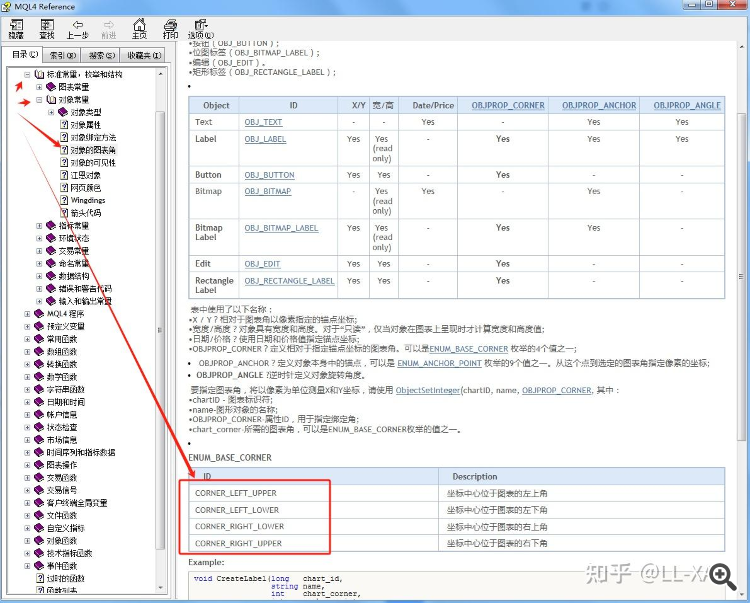
Task: Switch to the 收藏夹 tab
Action: [x=143, y=55]
